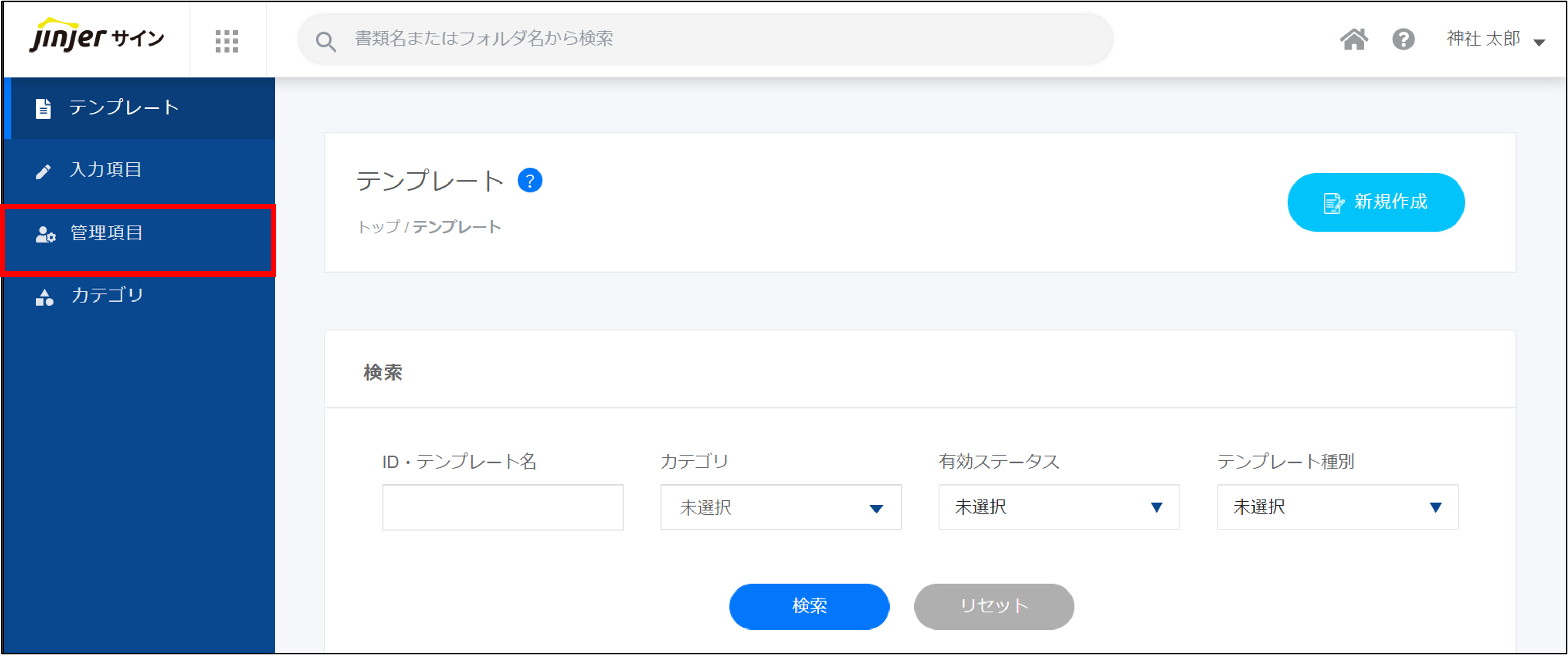Click the 入力項目 pencil icon
The width and height of the screenshot is (1568, 655).
pos(43,171)
